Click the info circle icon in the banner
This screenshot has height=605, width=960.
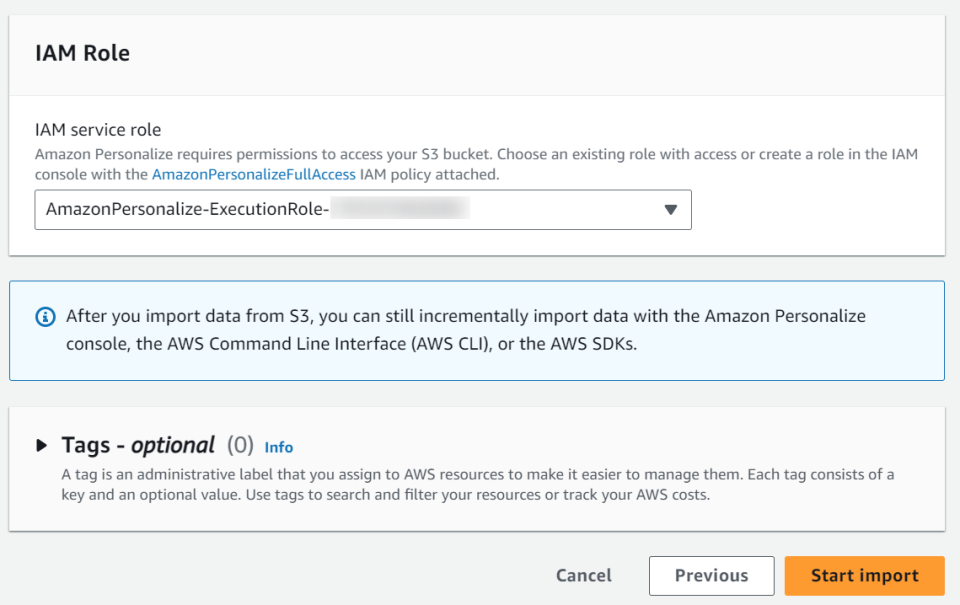tap(46, 316)
